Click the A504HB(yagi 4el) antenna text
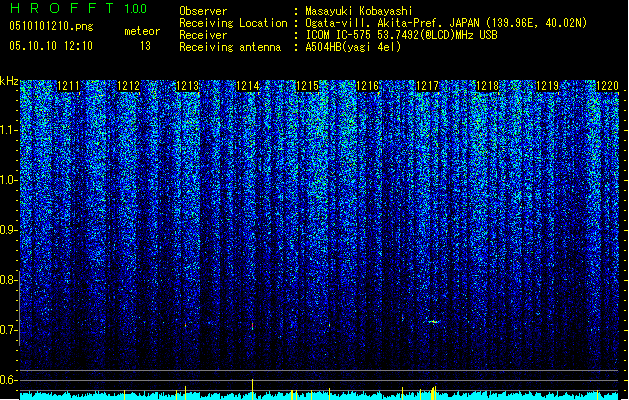The width and height of the screenshot is (629, 400). pyautogui.click(x=353, y=47)
